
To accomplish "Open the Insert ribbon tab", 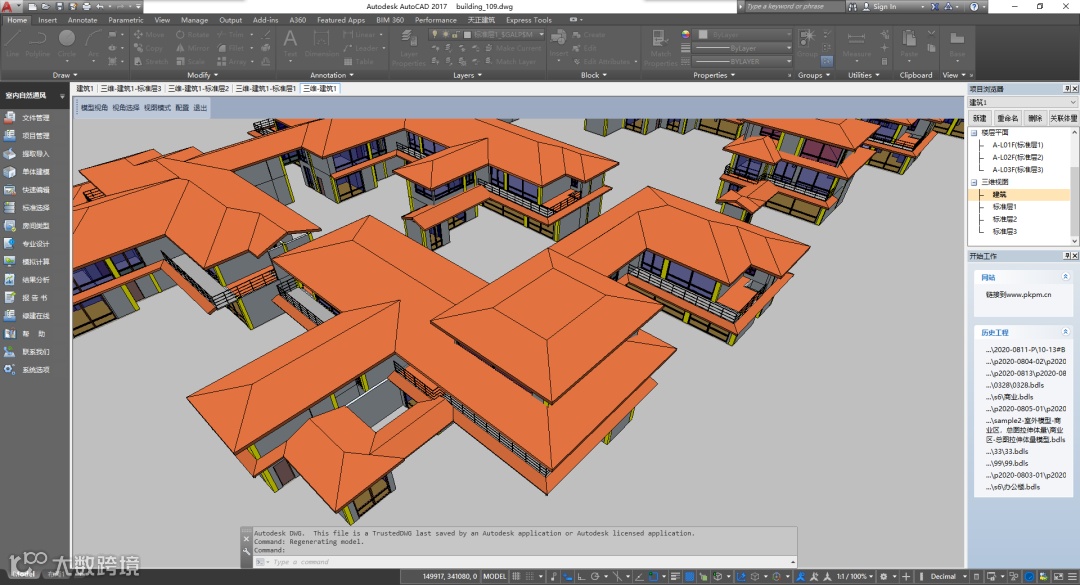I will pyautogui.click(x=48, y=20).
